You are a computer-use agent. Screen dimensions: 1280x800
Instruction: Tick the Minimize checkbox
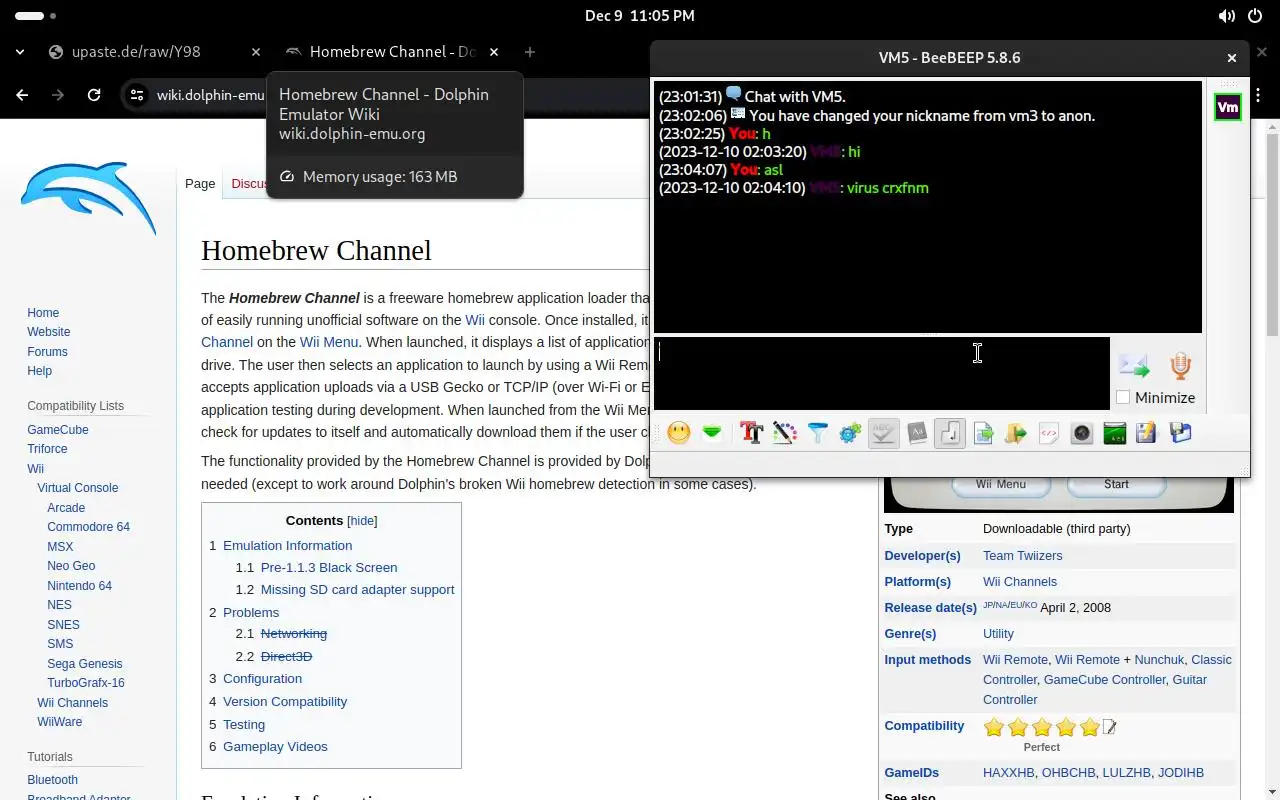click(x=1123, y=397)
